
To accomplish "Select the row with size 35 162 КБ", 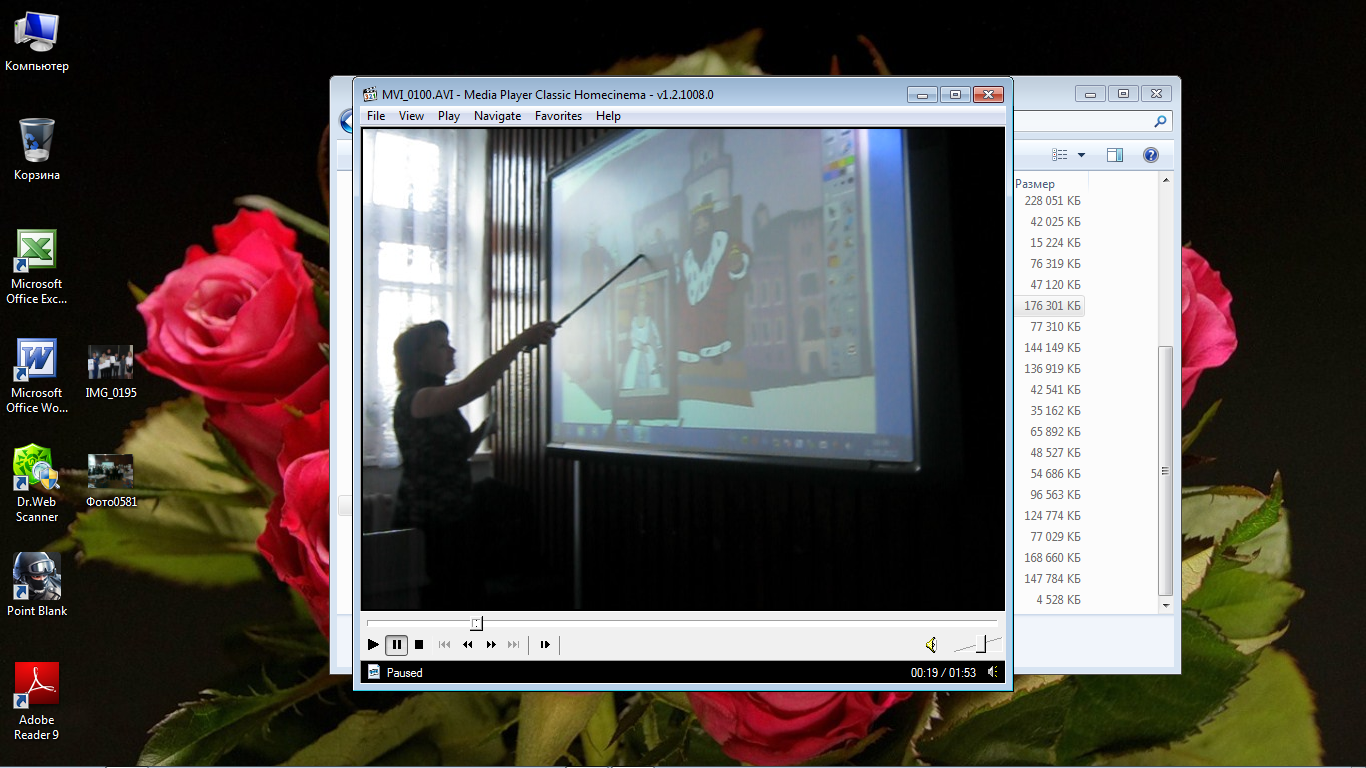I will [x=1055, y=411].
